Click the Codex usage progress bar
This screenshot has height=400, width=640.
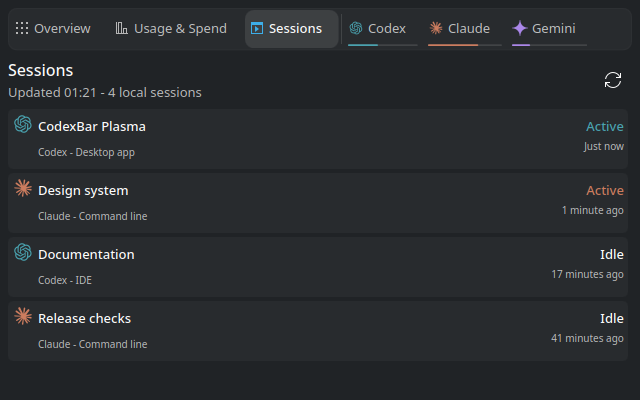point(383,45)
